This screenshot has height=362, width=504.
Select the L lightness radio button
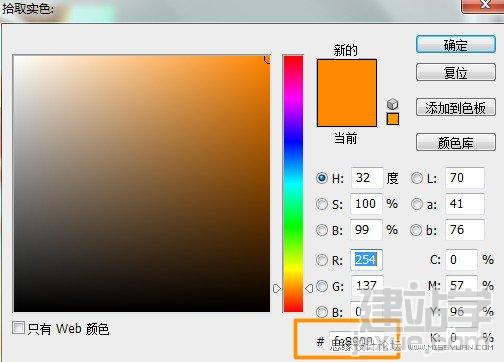point(416,178)
